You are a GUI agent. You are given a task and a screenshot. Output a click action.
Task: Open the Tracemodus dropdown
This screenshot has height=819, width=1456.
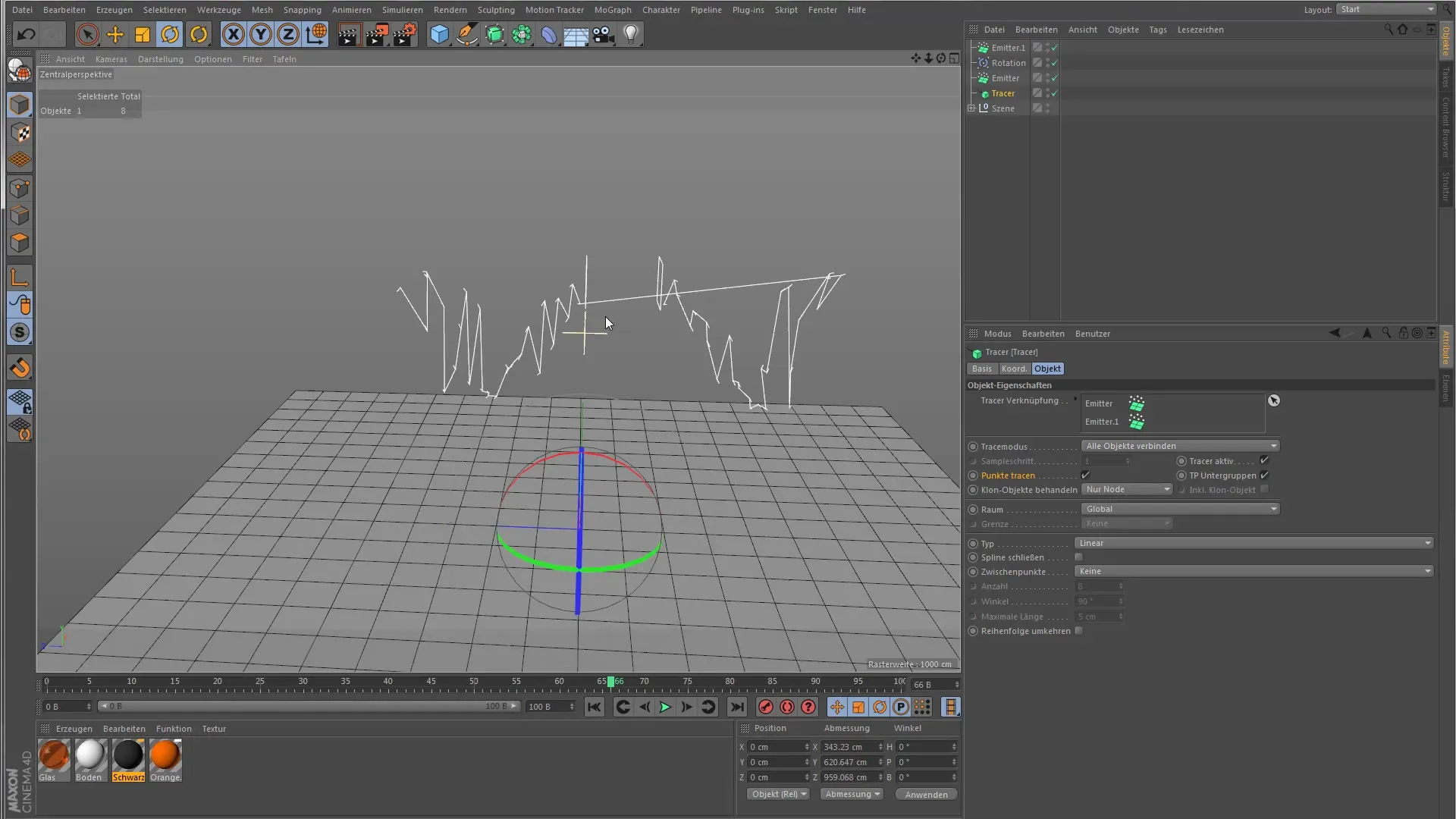[x=1180, y=446]
